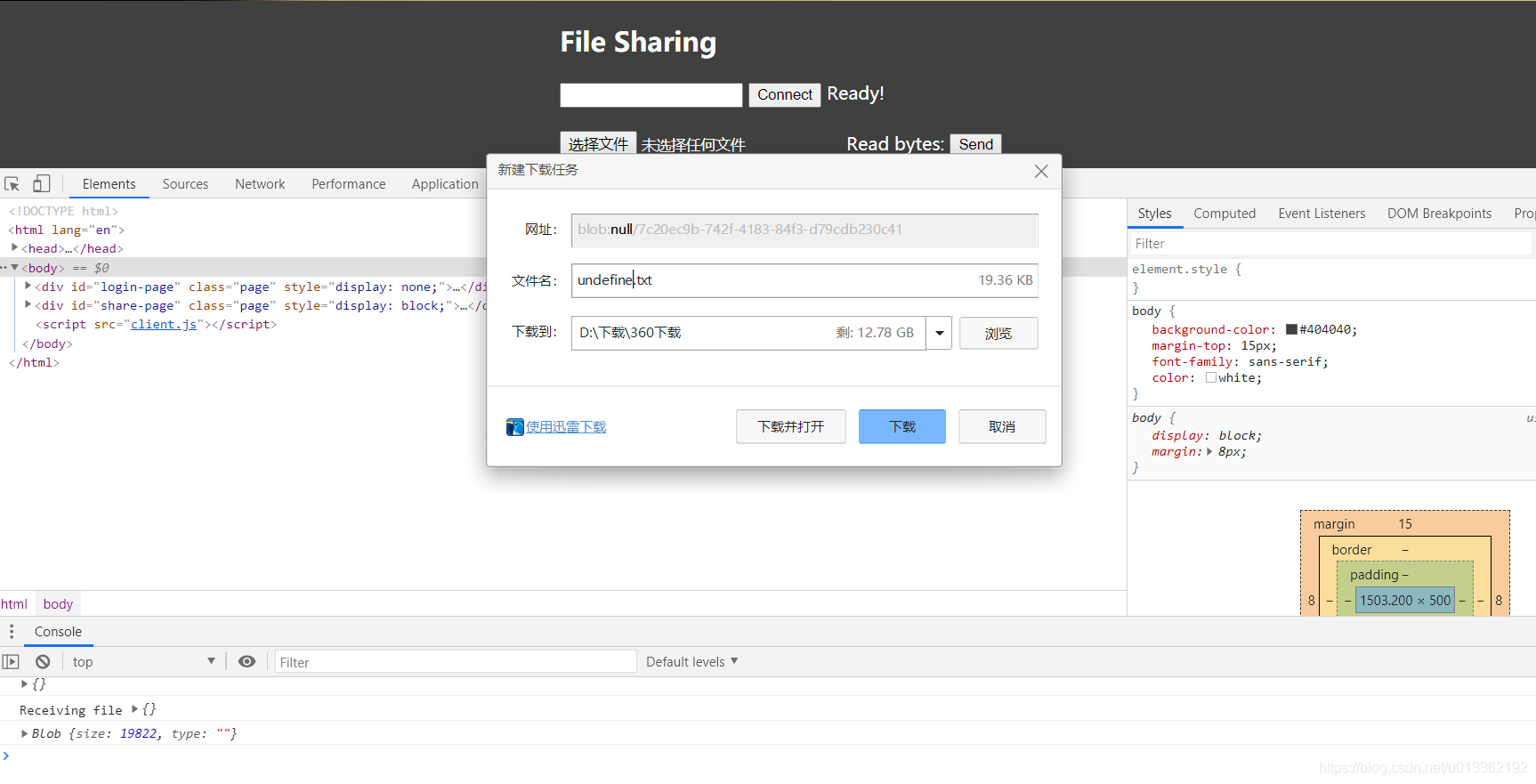Click the display: block declaration
The height and width of the screenshot is (784, 1536).
pyautogui.click(x=1207, y=435)
